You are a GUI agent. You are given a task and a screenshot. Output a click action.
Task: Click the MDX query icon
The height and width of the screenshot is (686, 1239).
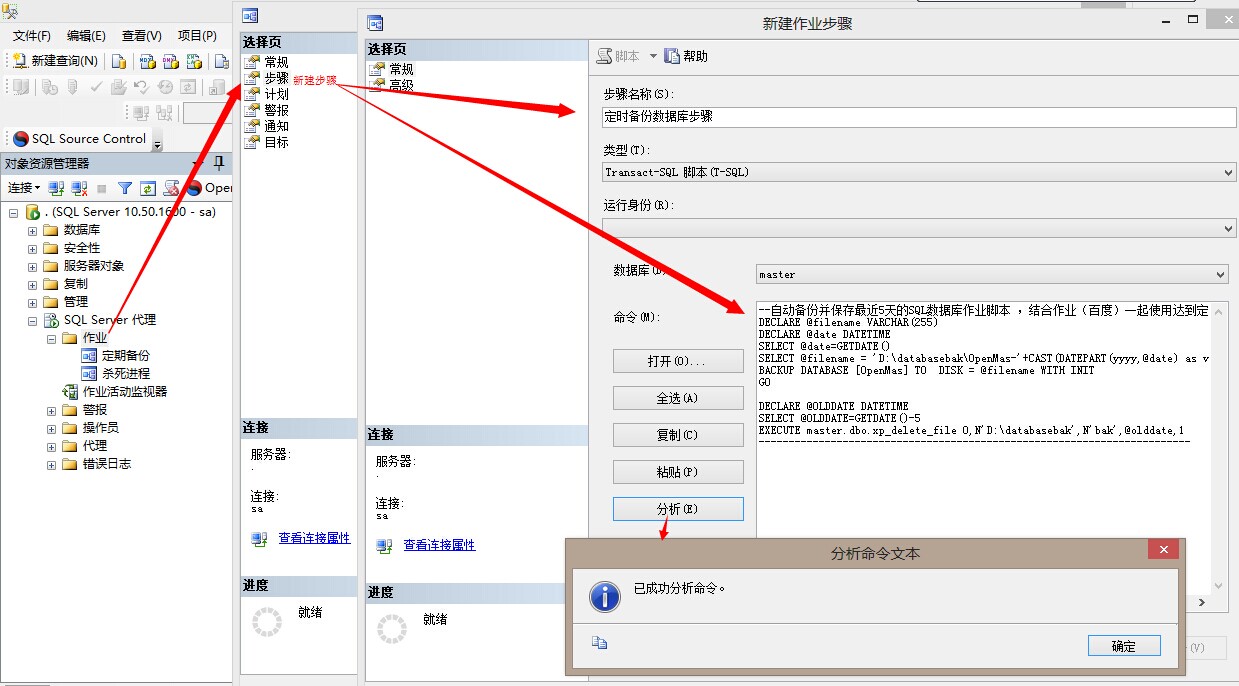click(147, 61)
